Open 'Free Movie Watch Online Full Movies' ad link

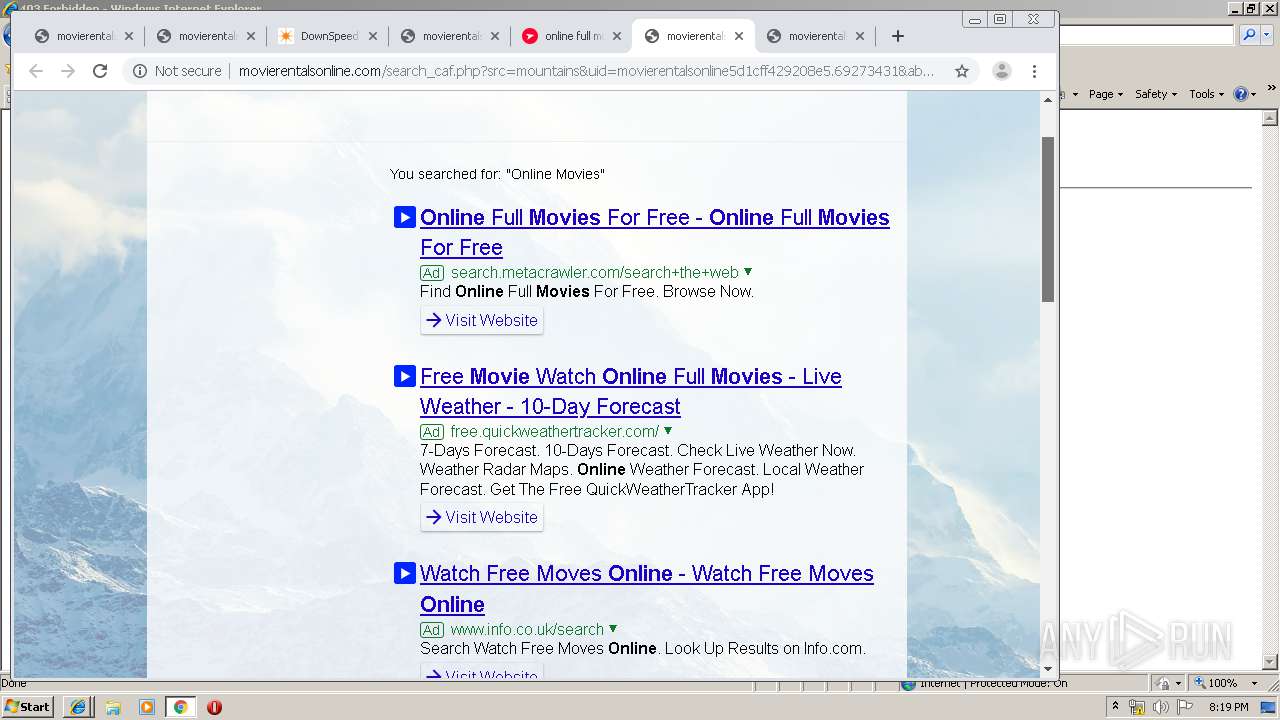click(x=631, y=391)
